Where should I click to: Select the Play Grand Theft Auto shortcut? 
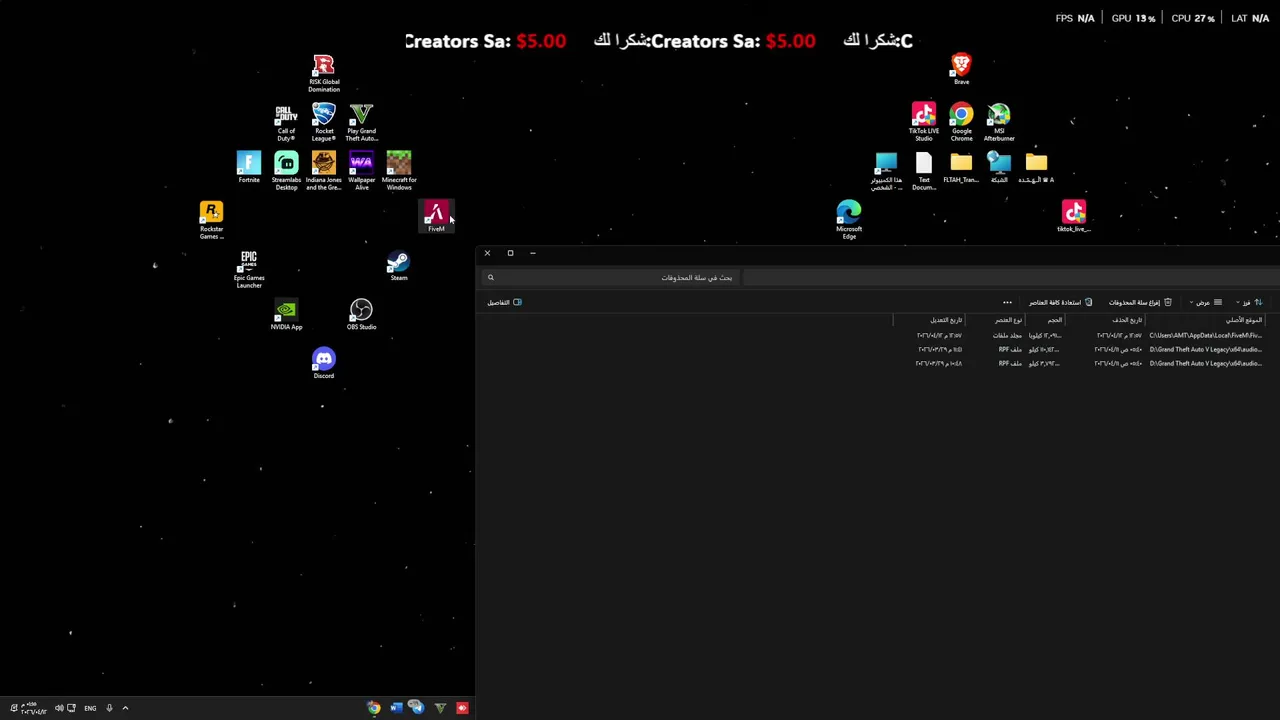[361, 123]
